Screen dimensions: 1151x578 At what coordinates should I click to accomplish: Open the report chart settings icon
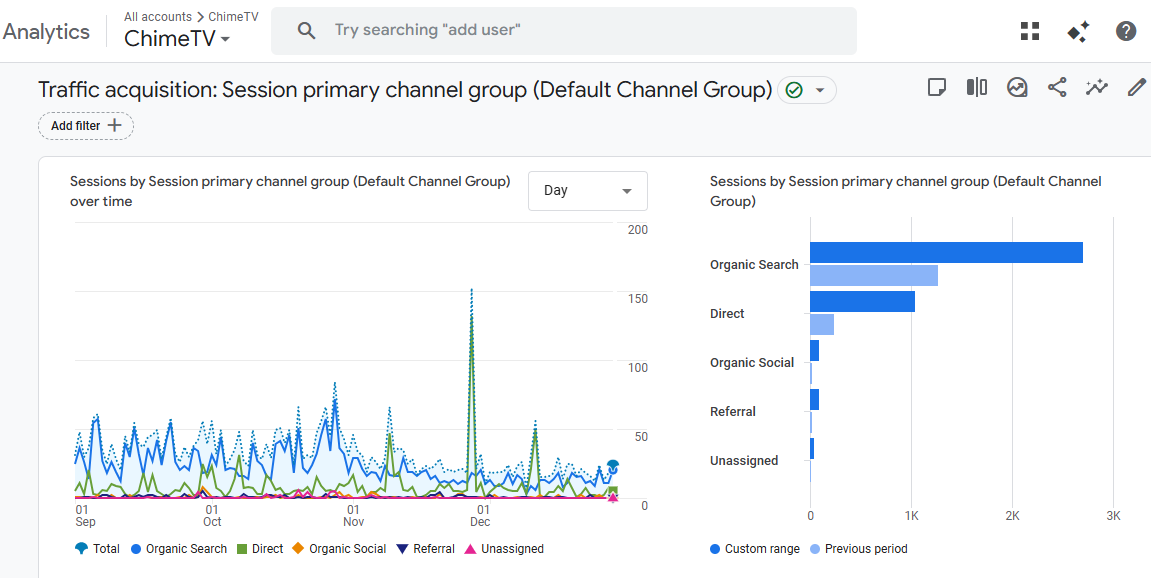pyautogui.click(x=1017, y=88)
